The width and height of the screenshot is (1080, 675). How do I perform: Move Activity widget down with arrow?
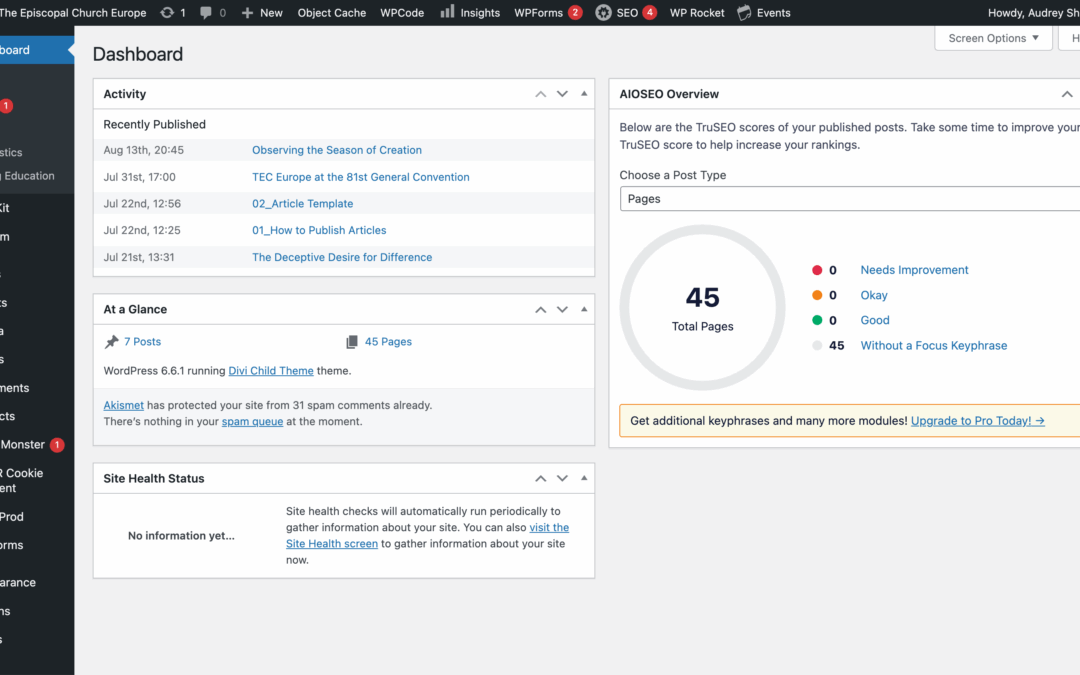point(562,94)
